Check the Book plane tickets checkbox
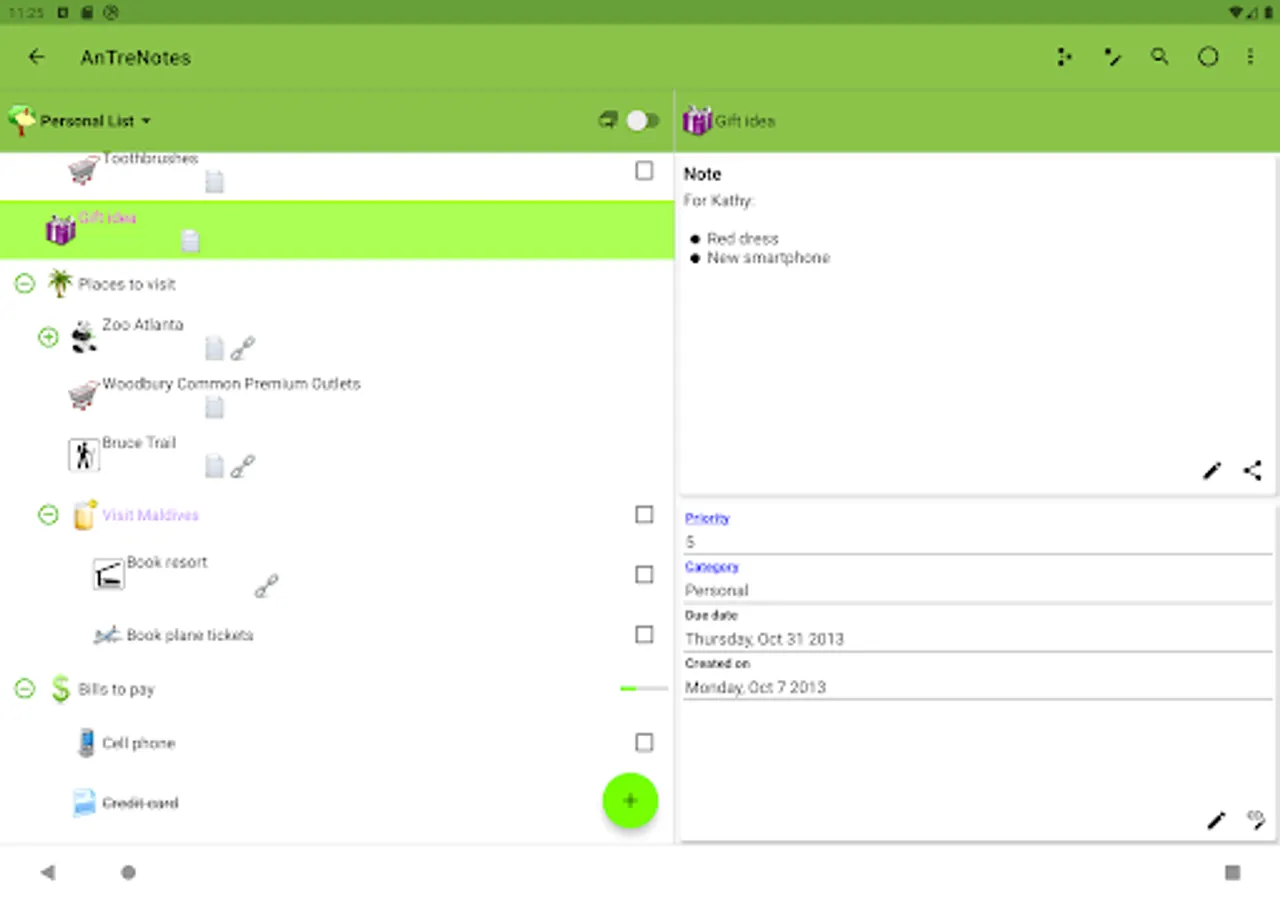 point(645,634)
